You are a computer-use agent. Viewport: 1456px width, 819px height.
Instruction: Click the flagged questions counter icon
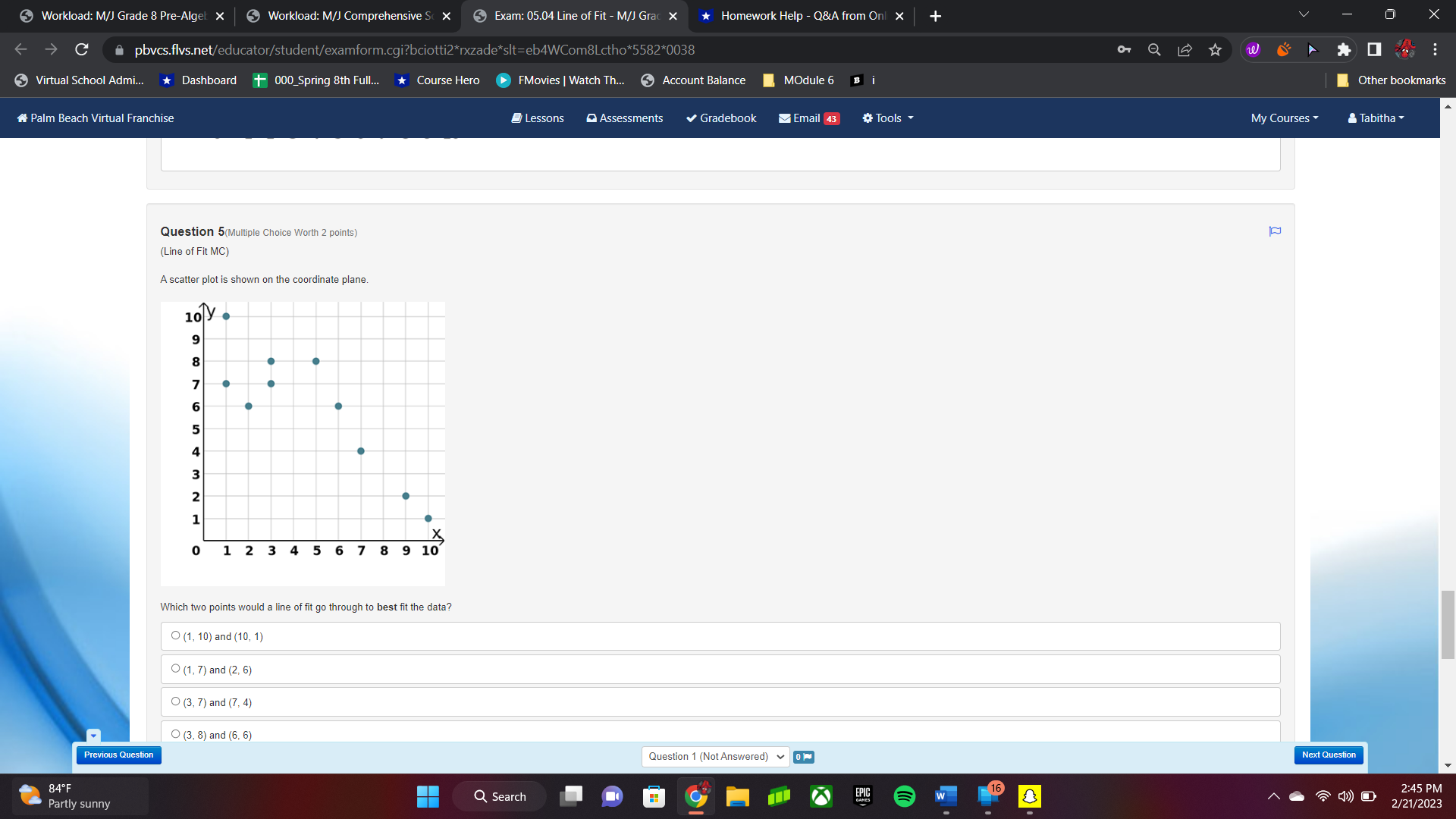point(804,757)
